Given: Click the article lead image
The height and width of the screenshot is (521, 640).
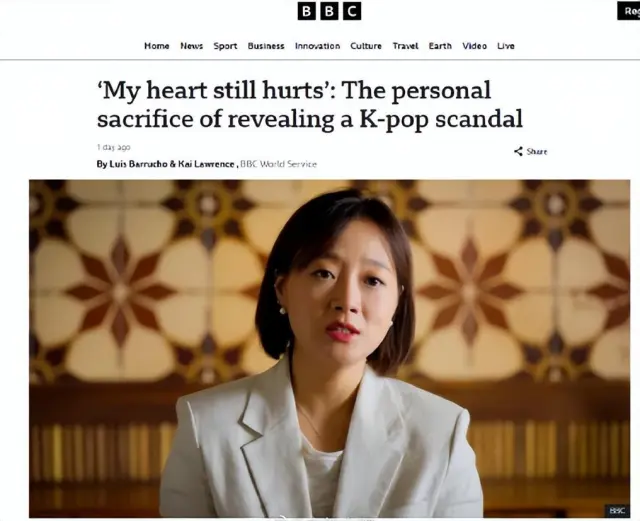Looking at the screenshot, I should pos(329,349).
